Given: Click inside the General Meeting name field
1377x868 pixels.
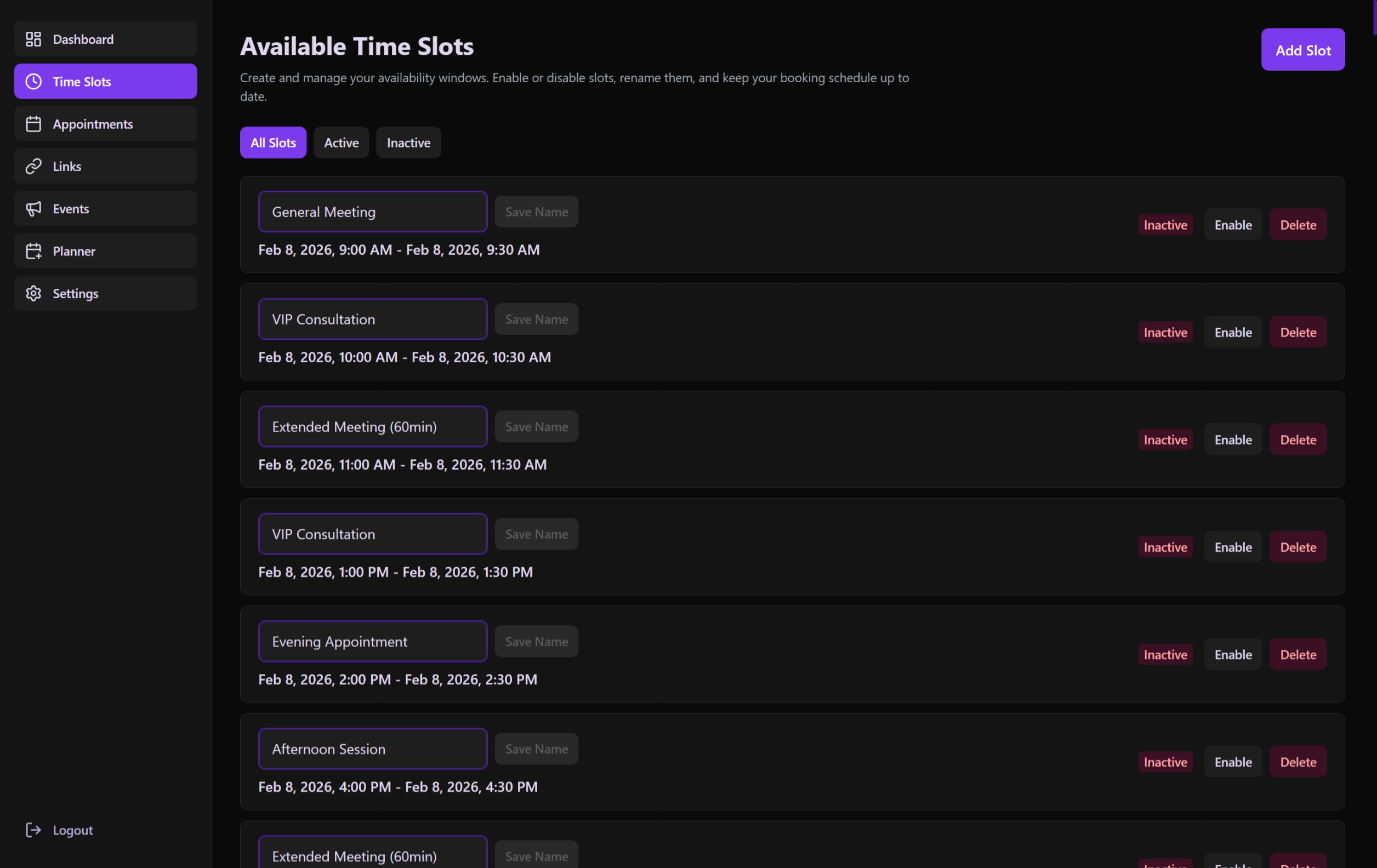Looking at the screenshot, I should tap(372, 211).
